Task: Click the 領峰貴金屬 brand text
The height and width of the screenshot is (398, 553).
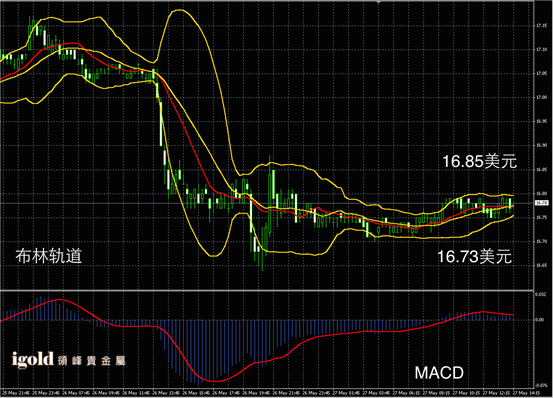Action: click(91, 361)
